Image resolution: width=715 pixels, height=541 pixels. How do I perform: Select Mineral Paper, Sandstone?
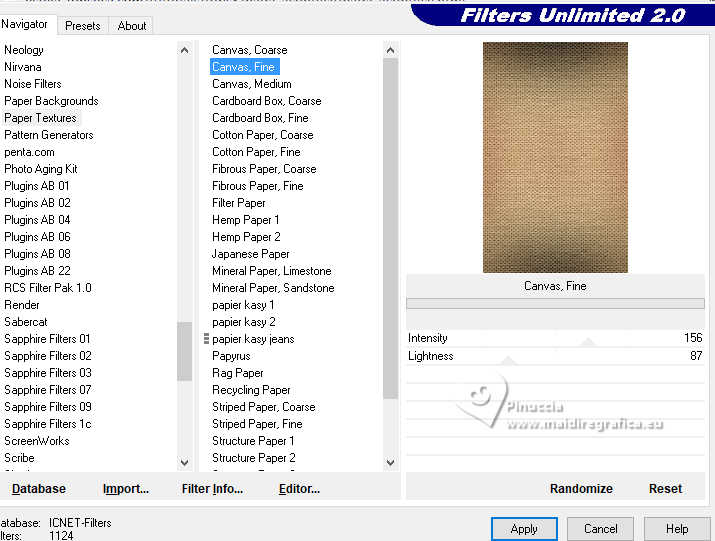pyautogui.click(x=273, y=288)
